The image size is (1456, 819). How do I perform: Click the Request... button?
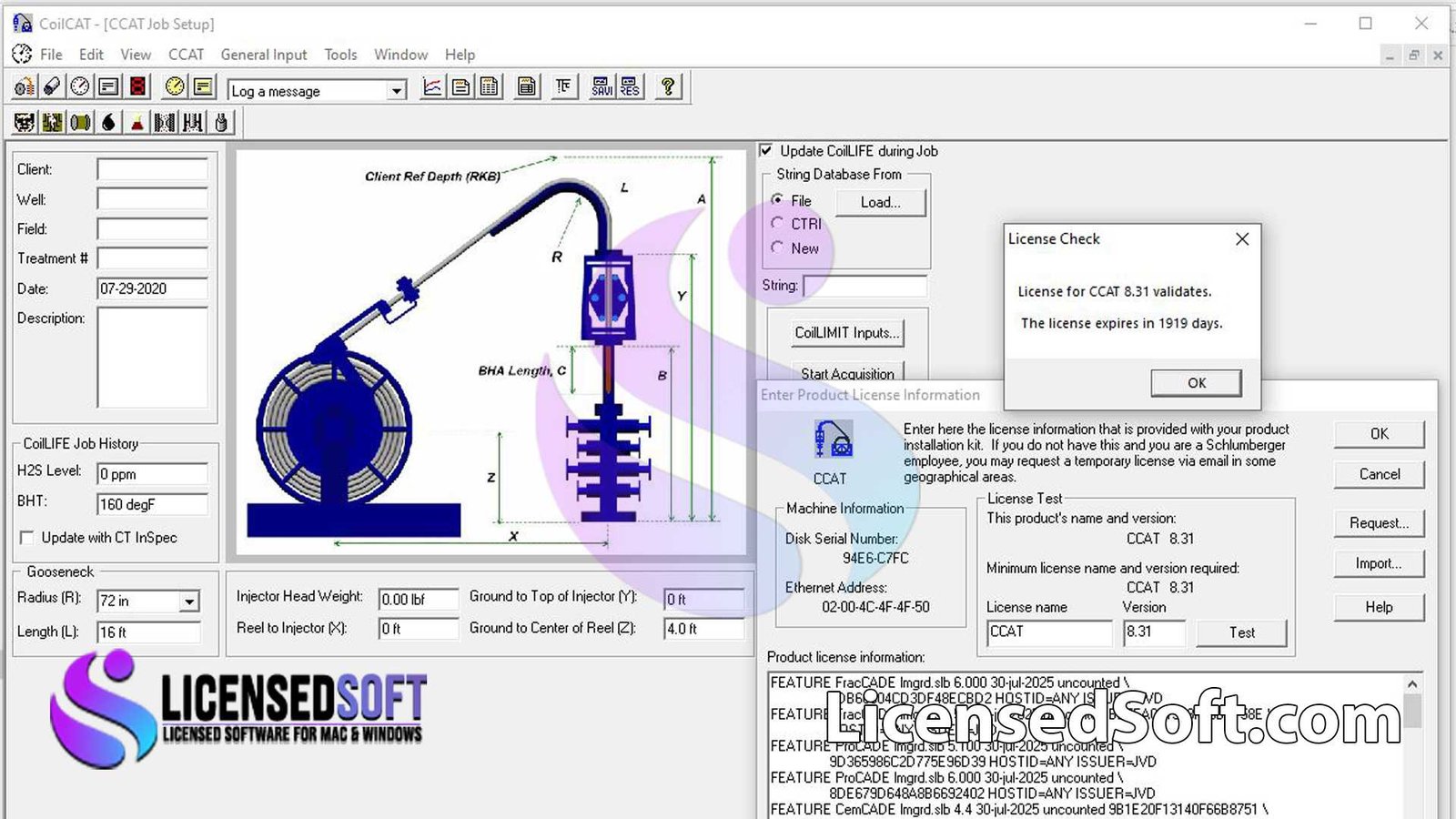click(1379, 523)
